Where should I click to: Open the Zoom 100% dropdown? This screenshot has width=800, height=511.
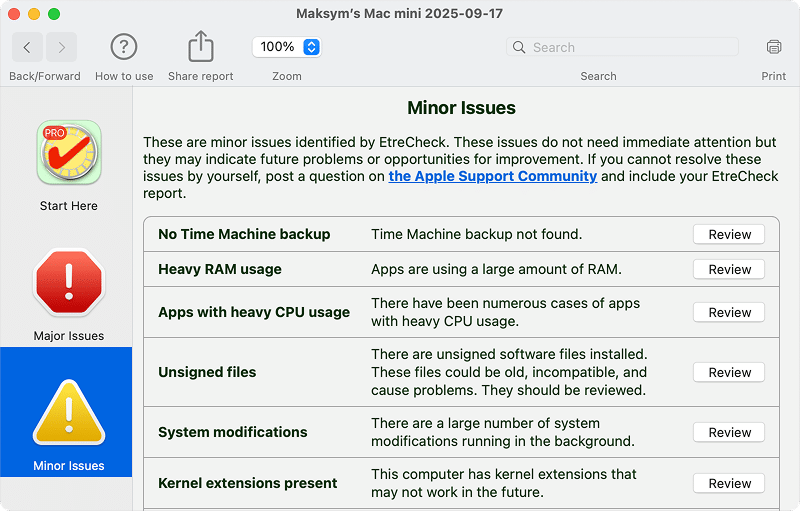287,47
